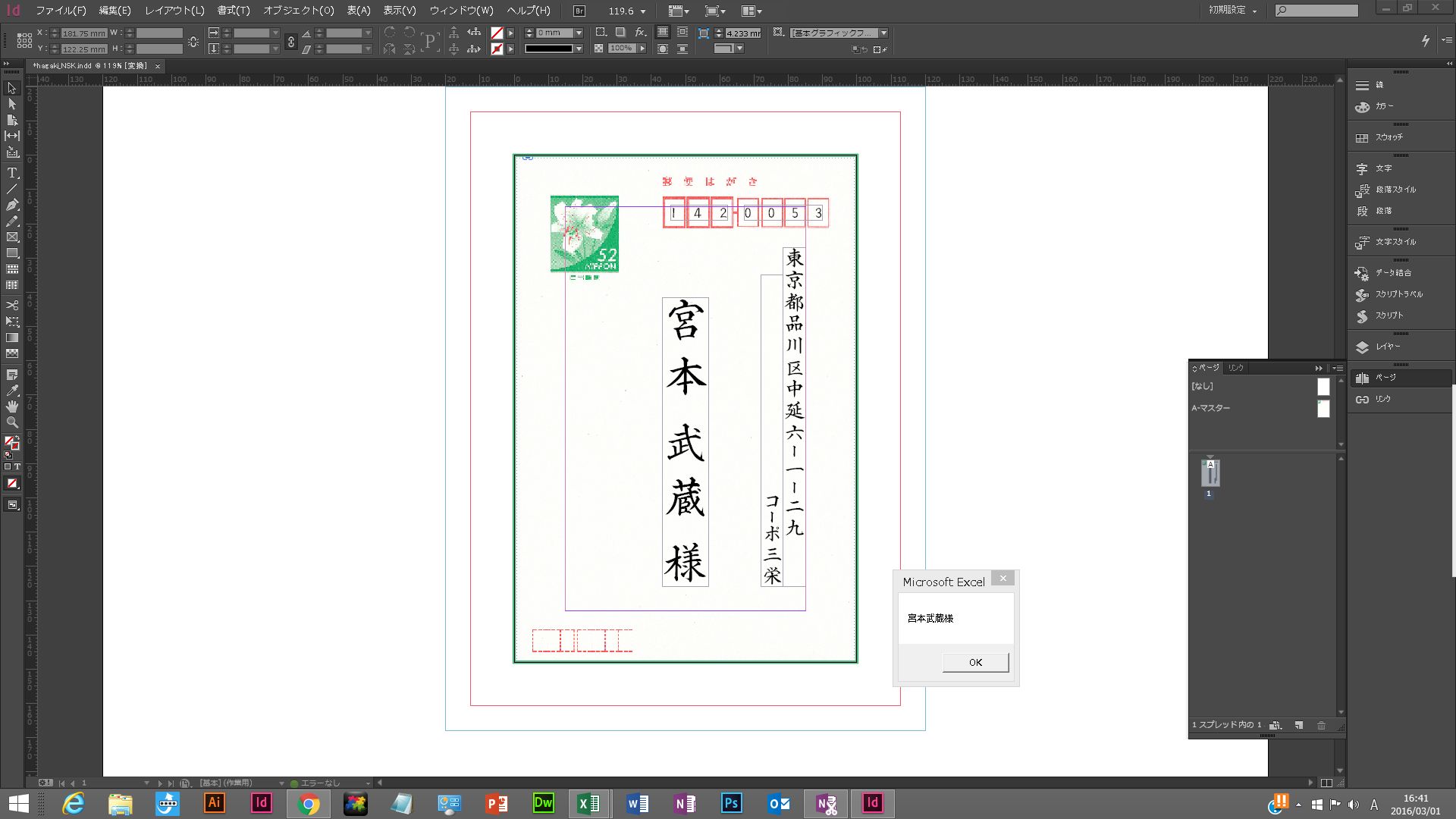Select the Type tool
The height and width of the screenshot is (819, 1456).
tap(12, 173)
